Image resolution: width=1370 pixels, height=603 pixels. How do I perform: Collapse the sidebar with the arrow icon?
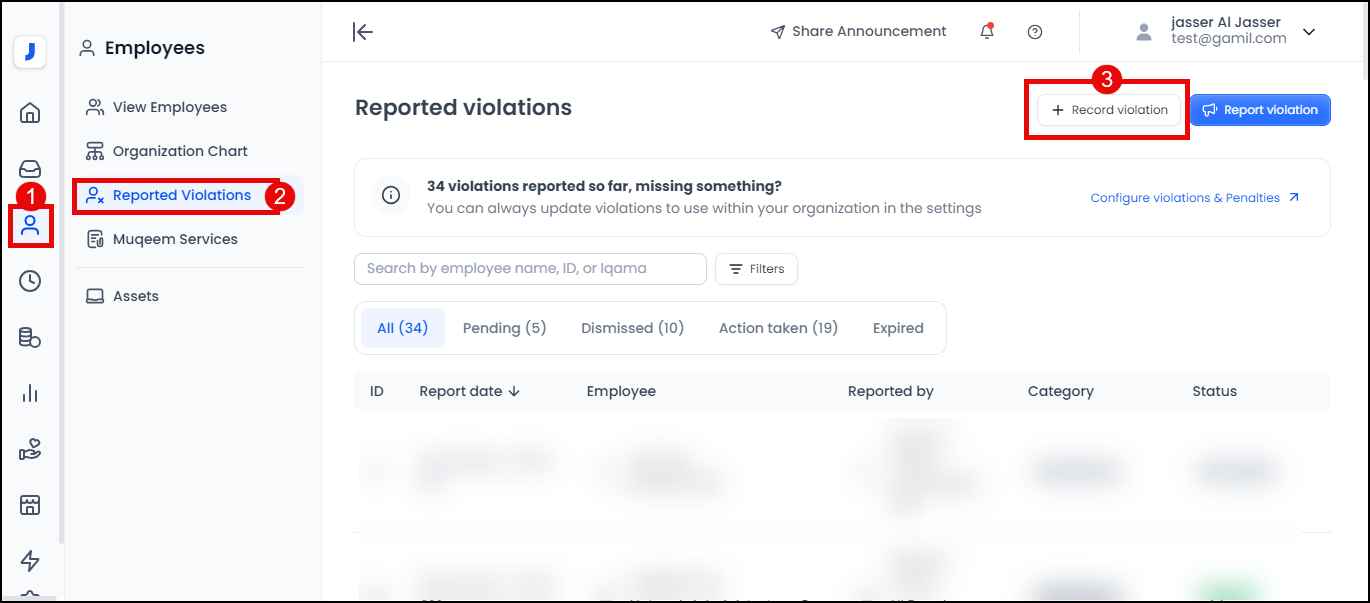click(363, 32)
